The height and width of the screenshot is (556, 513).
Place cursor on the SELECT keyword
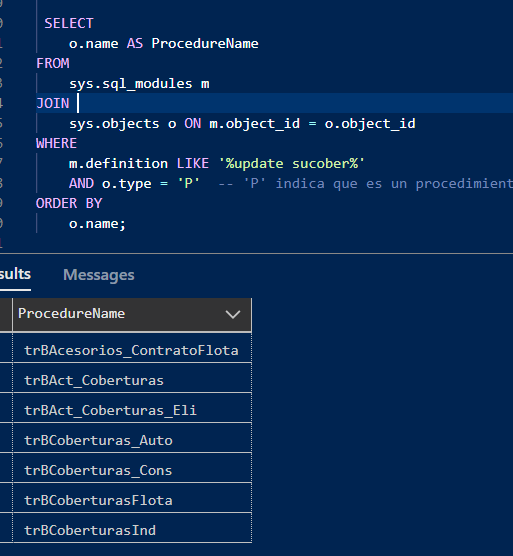[x=69, y=23]
